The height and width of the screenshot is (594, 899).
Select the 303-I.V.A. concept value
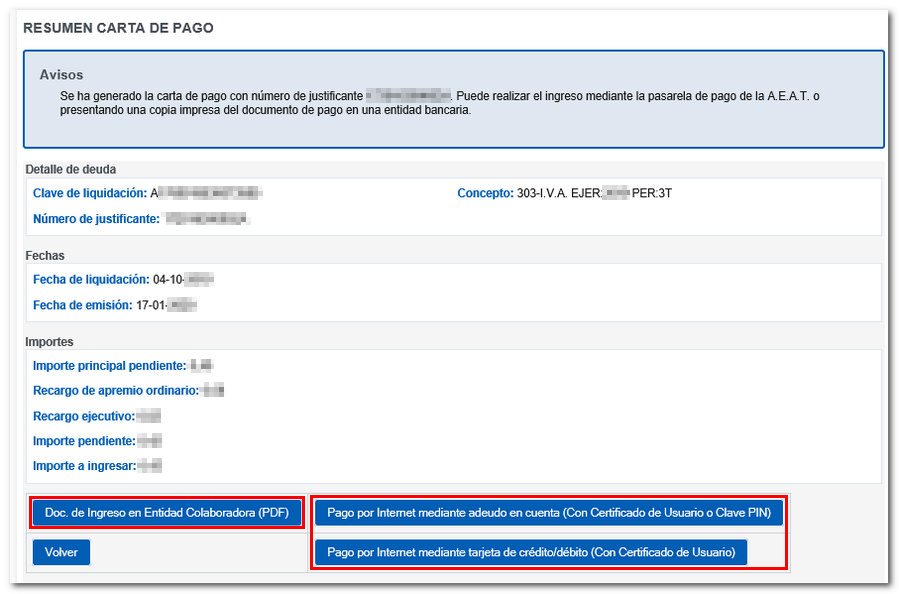pyautogui.click(x=594, y=192)
